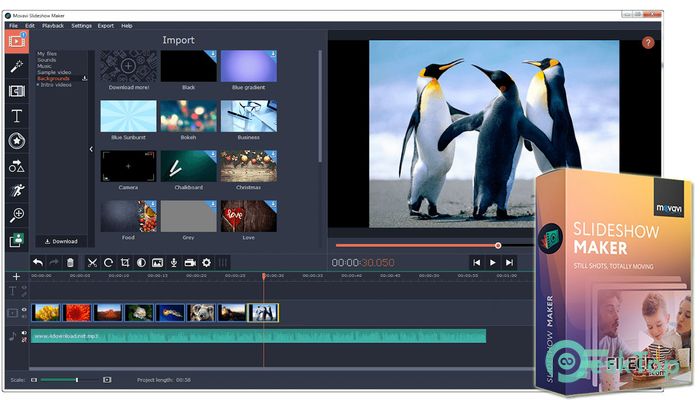Click the audio equalizer bars icon
This screenshot has height=400, width=700.
click(223, 262)
